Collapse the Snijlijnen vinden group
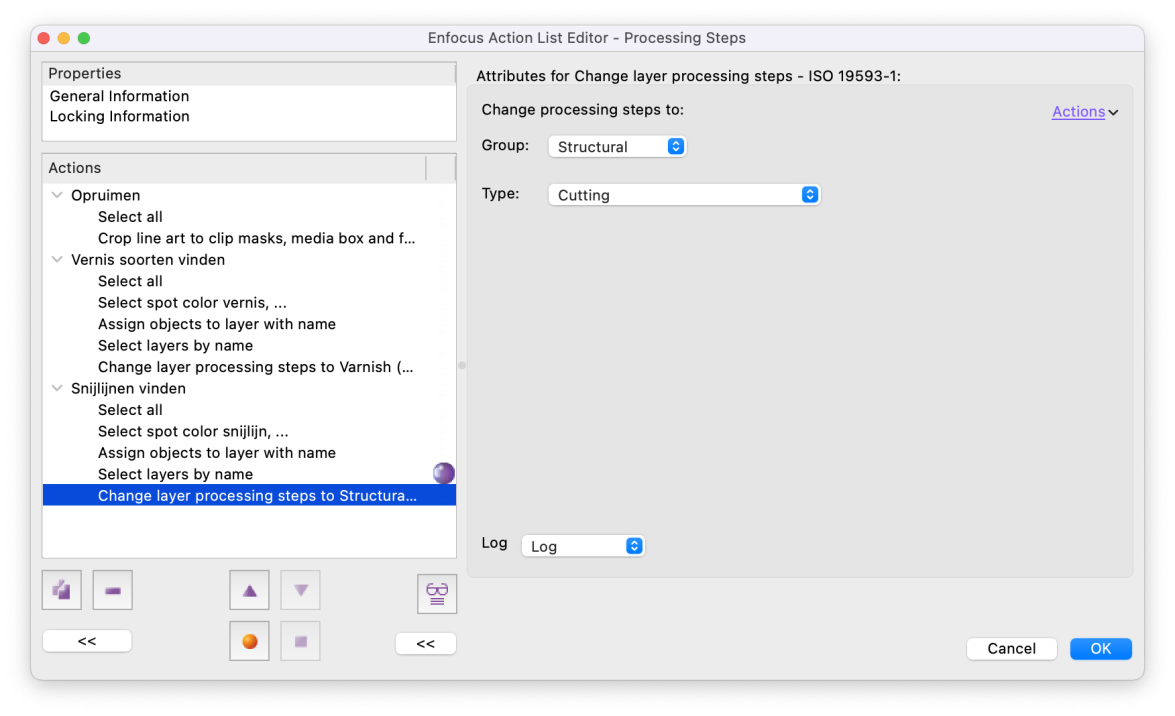 [57, 388]
